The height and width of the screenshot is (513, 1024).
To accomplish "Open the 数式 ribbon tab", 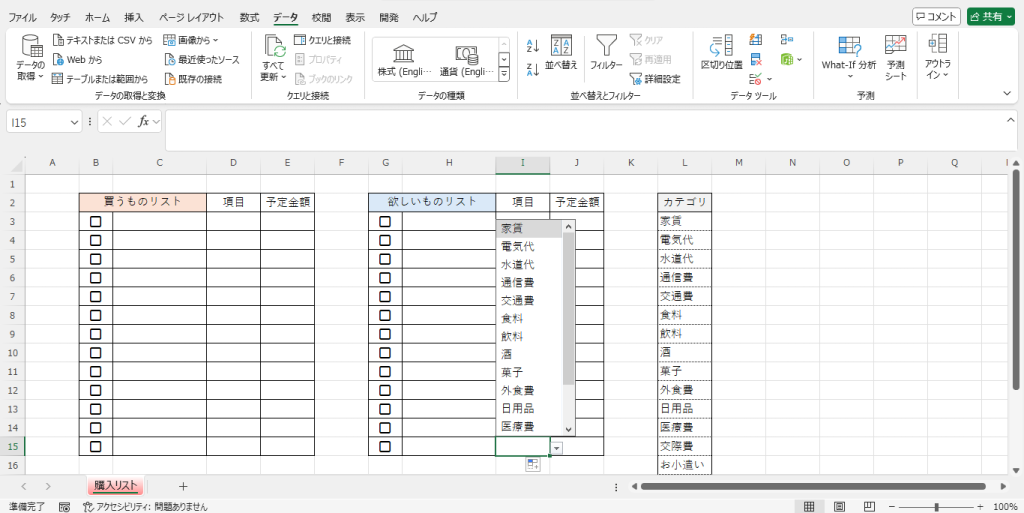I will [x=249, y=18].
